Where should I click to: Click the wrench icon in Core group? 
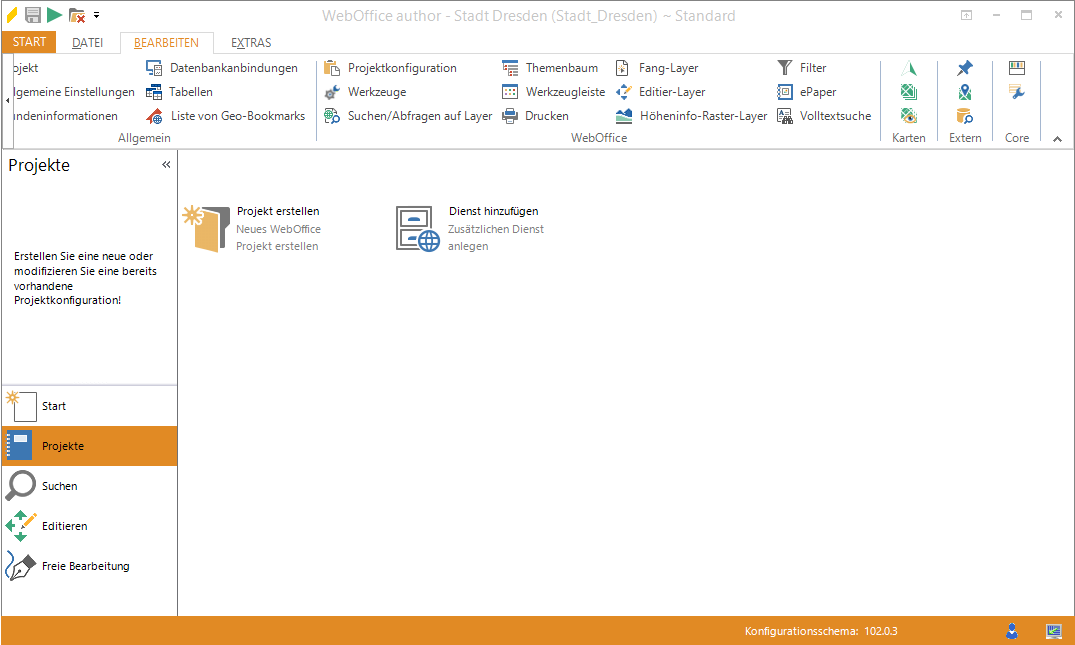1016,92
